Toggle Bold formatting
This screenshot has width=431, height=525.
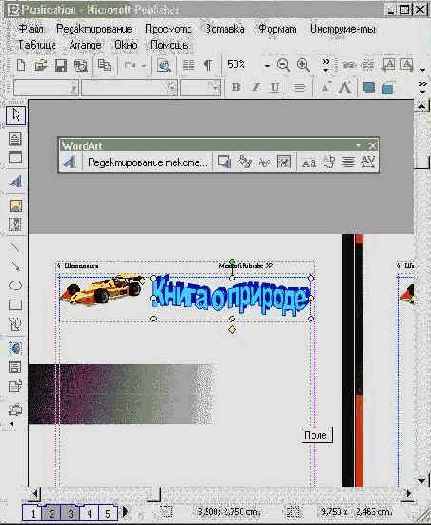click(236, 88)
